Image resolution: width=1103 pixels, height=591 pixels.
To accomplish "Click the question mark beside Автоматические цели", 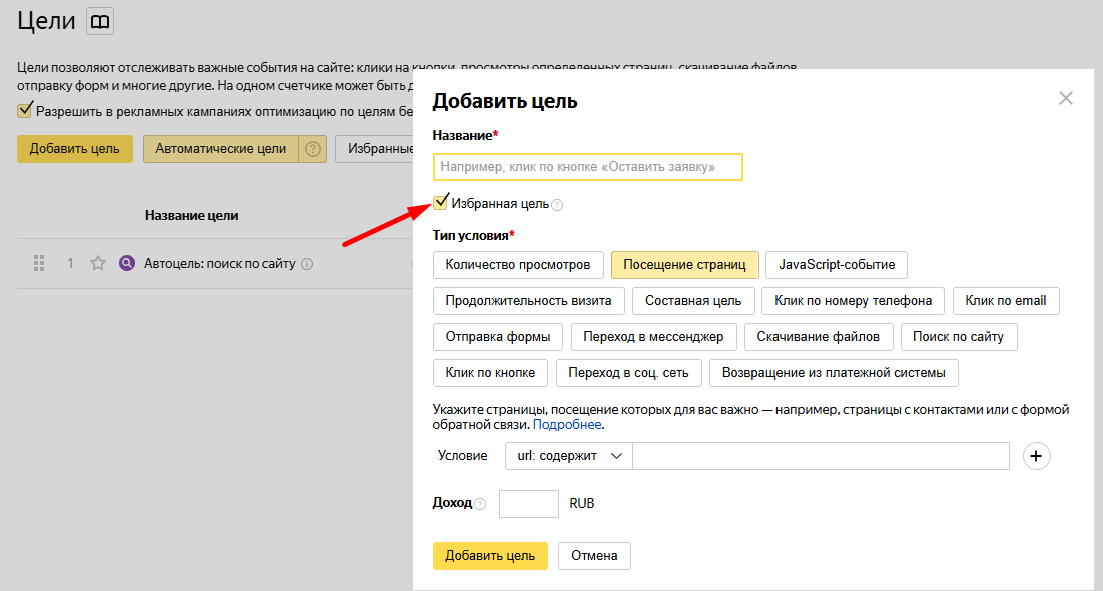I will pos(314,149).
